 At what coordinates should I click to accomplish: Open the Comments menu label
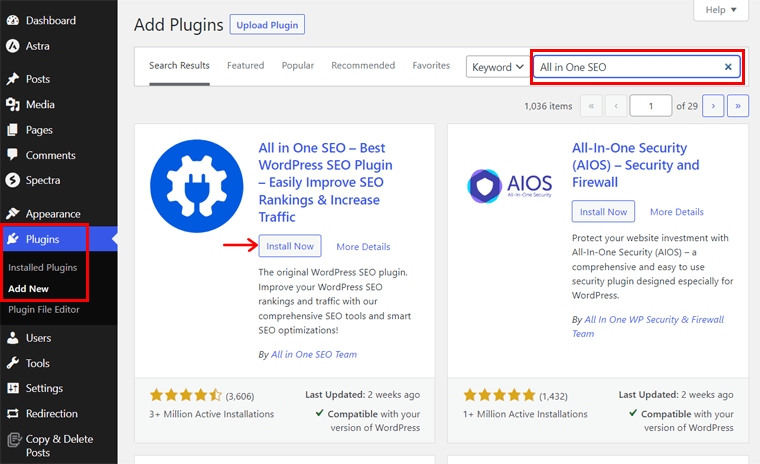point(50,155)
